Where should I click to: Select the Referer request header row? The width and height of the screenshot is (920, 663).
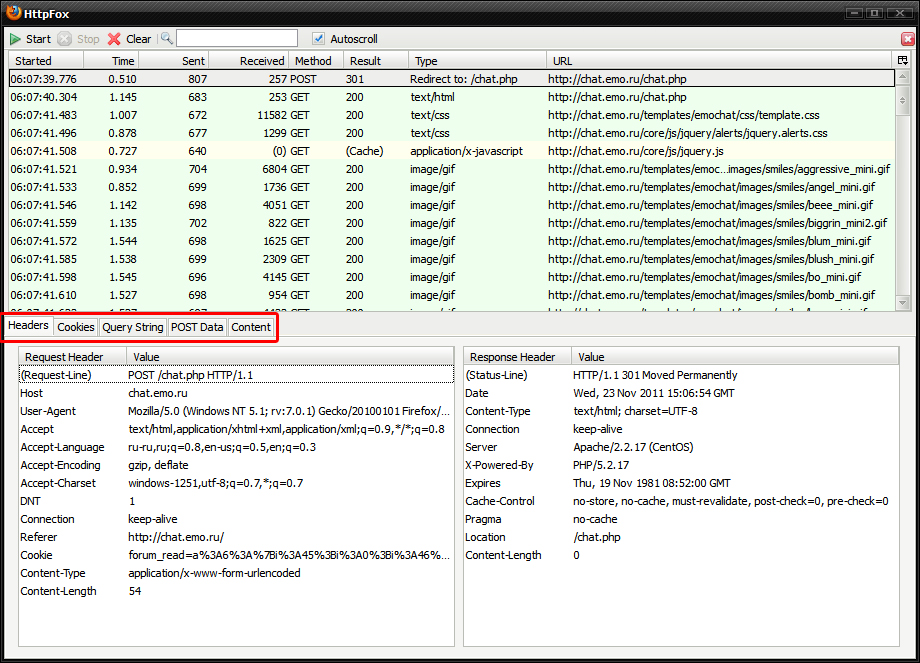(x=236, y=537)
